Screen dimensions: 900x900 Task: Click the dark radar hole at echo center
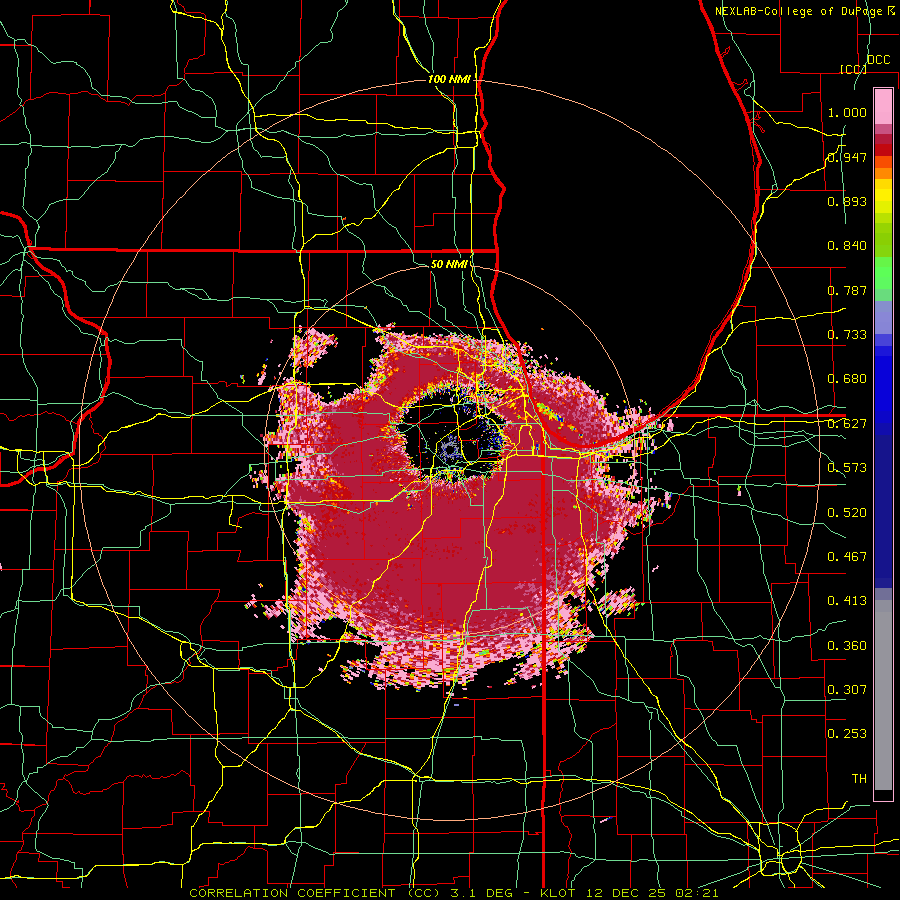click(453, 432)
